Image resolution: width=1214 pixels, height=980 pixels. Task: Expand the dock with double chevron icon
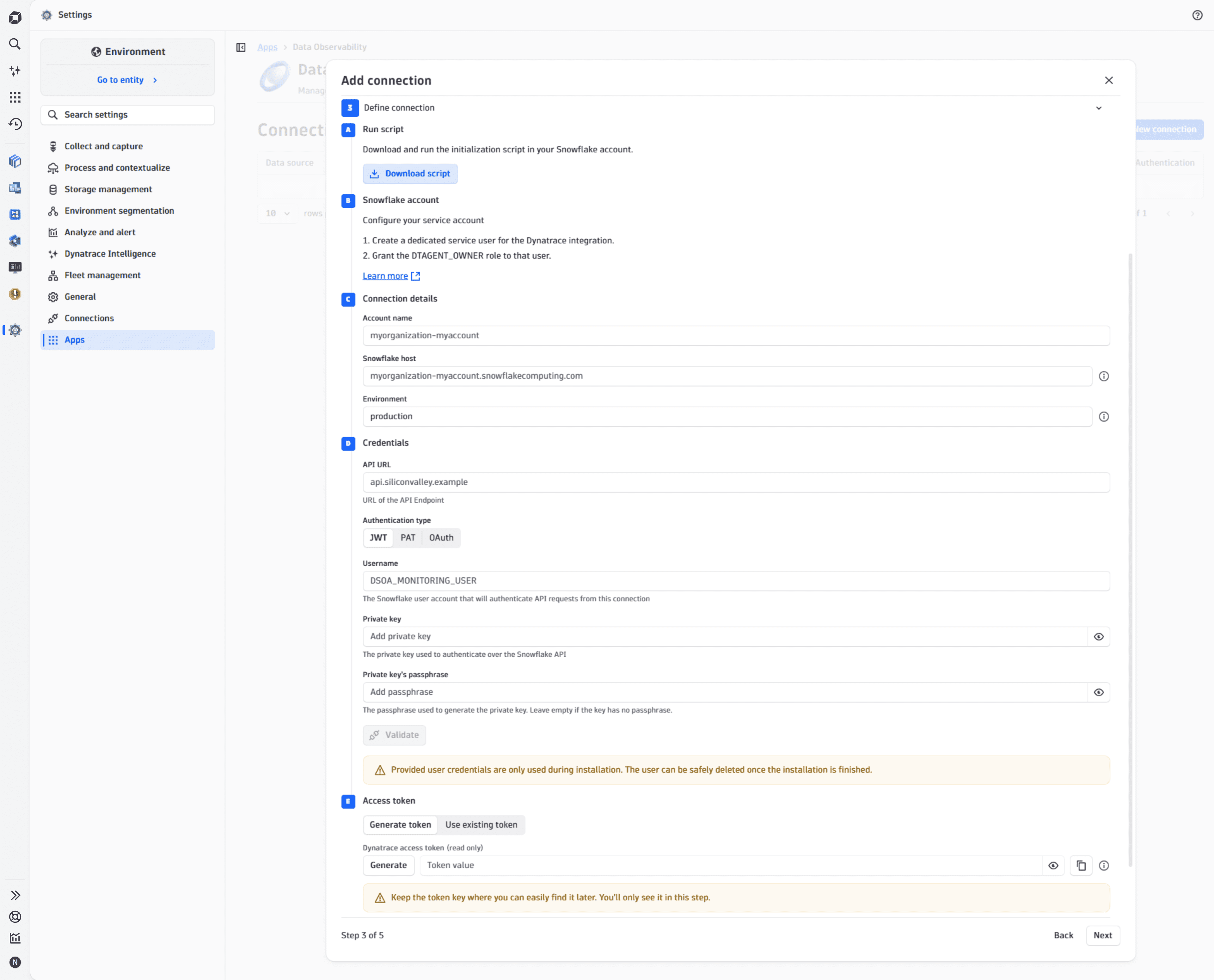coord(15,895)
